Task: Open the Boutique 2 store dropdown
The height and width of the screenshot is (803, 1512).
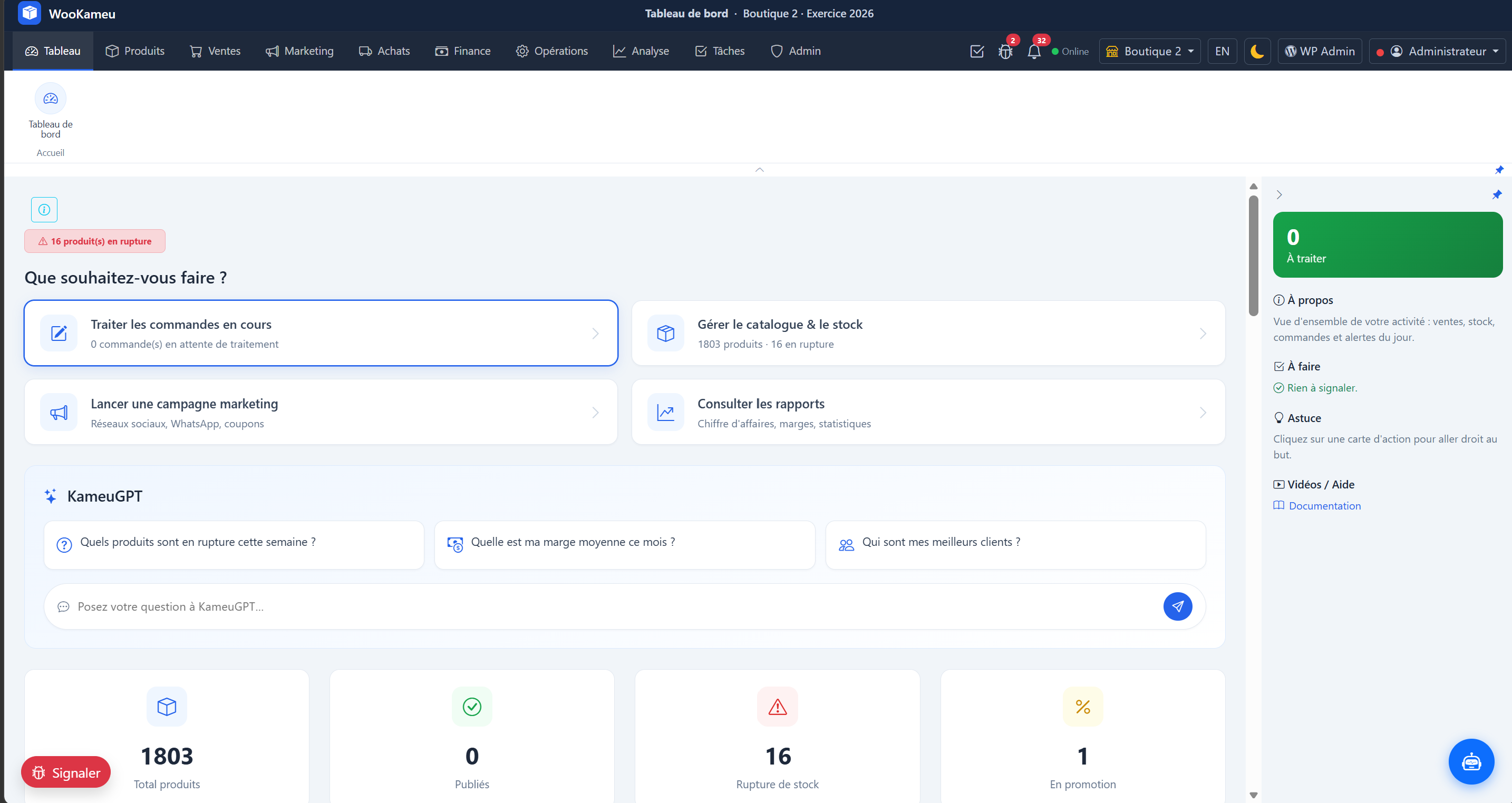Action: click(x=1149, y=51)
